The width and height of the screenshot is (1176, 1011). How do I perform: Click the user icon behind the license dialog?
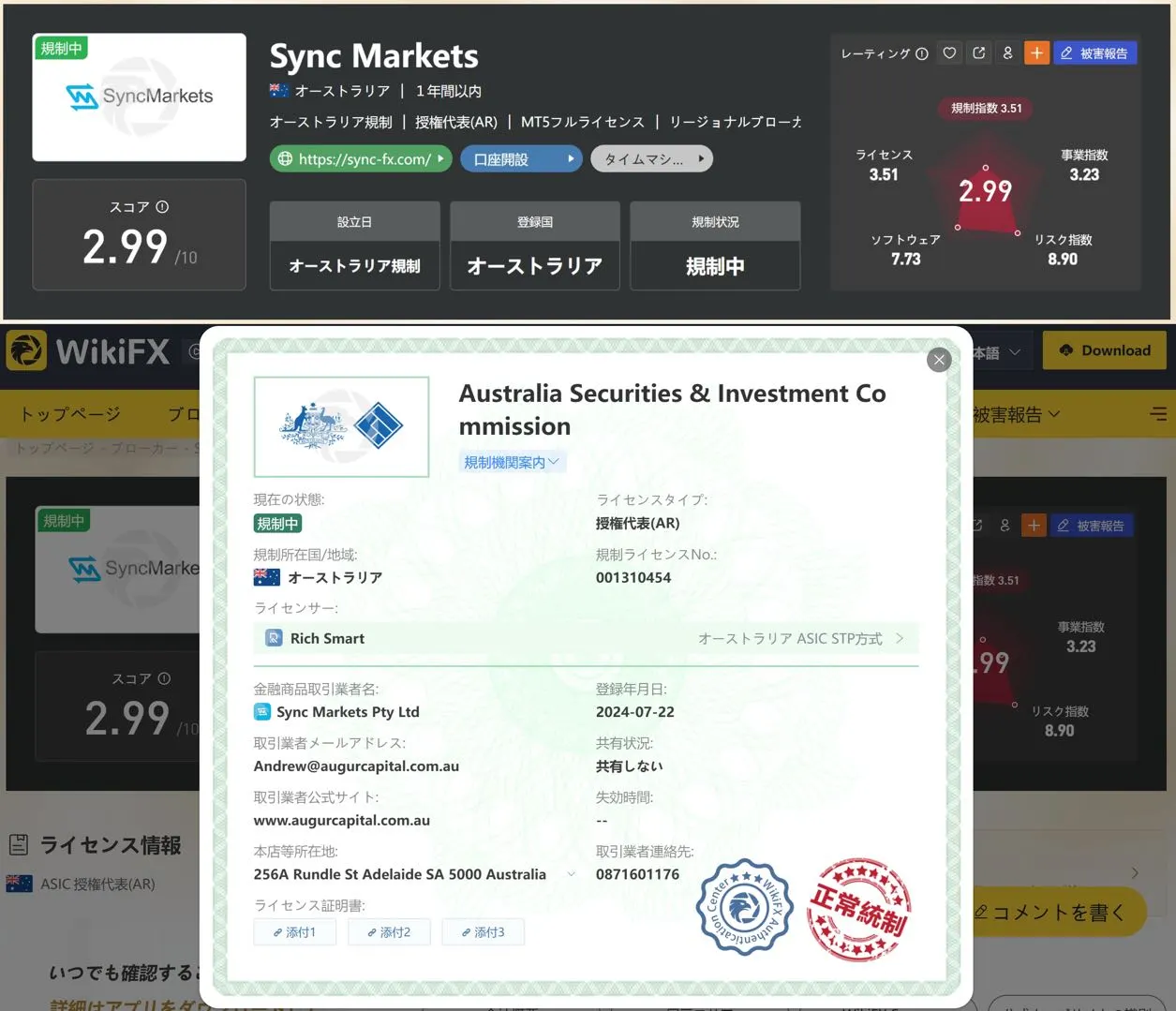pos(1005,526)
